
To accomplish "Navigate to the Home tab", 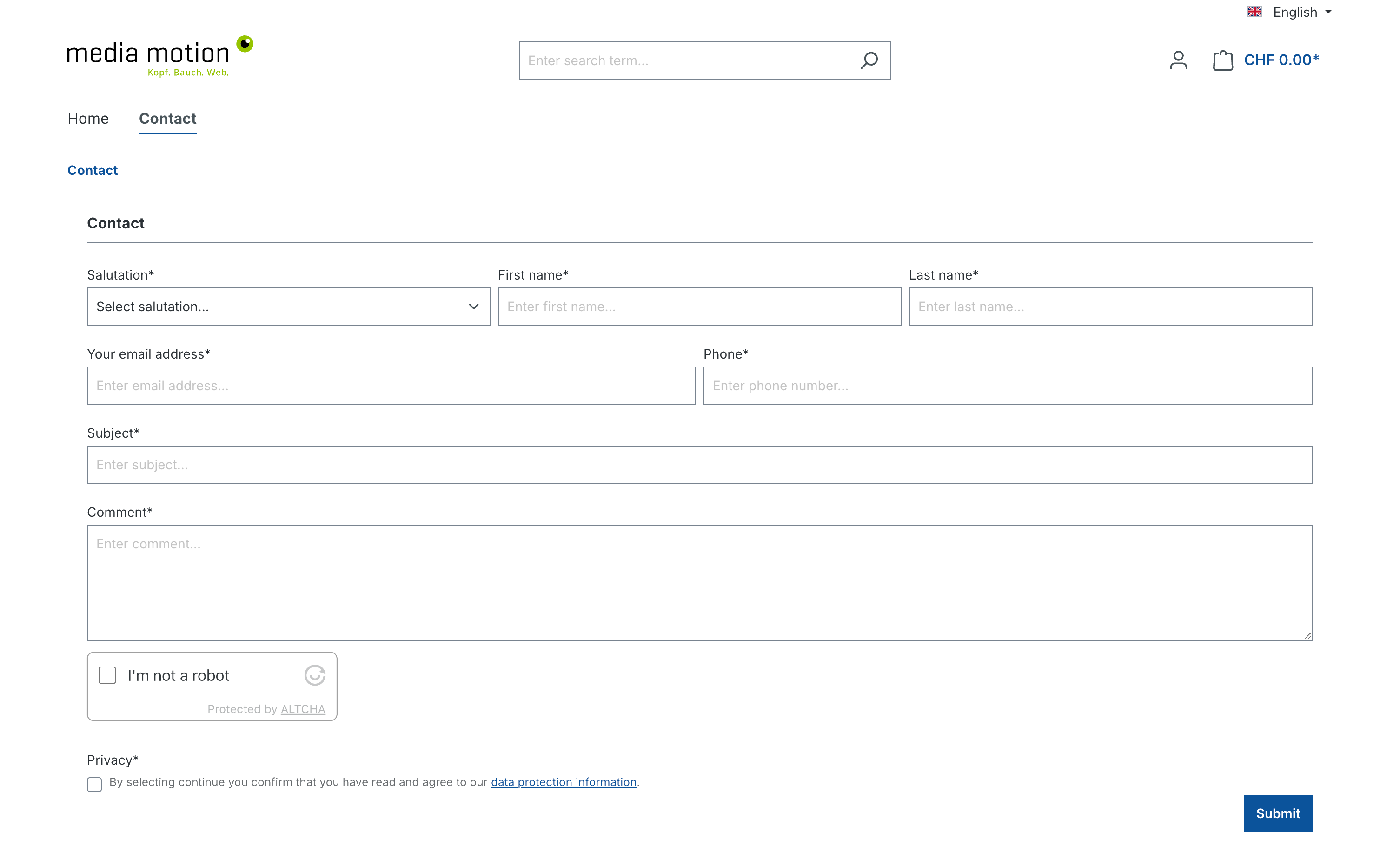I will (88, 118).
